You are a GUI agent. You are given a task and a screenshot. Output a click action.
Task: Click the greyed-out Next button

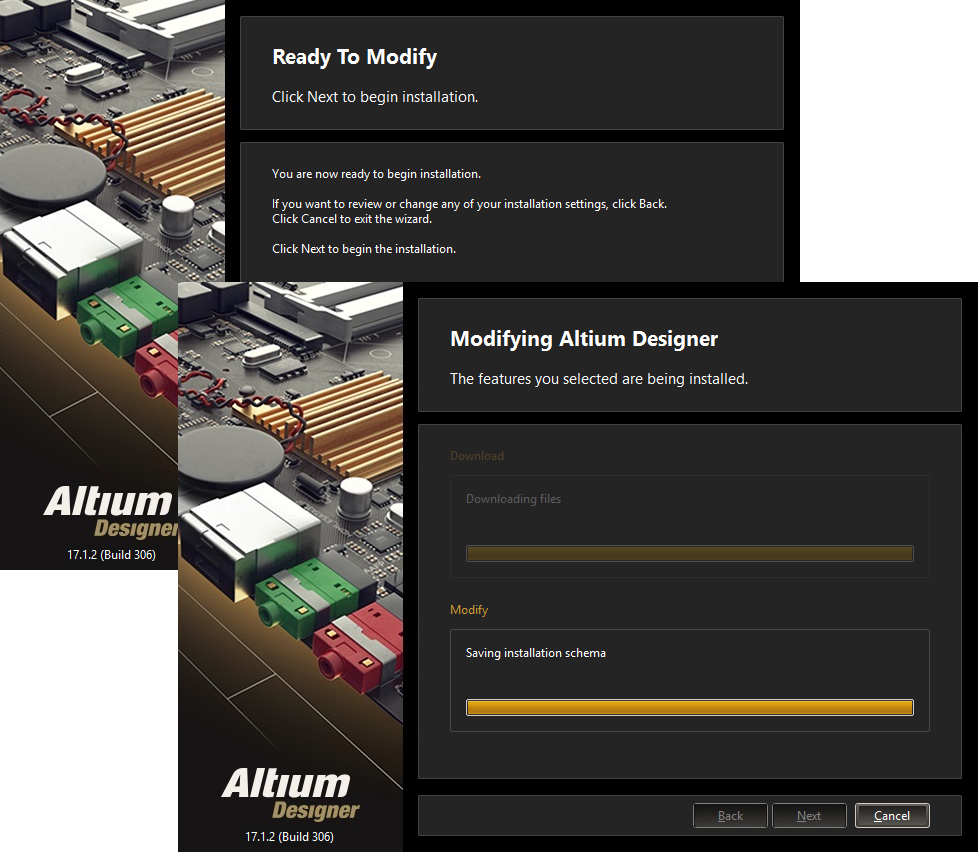click(x=809, y=816)
